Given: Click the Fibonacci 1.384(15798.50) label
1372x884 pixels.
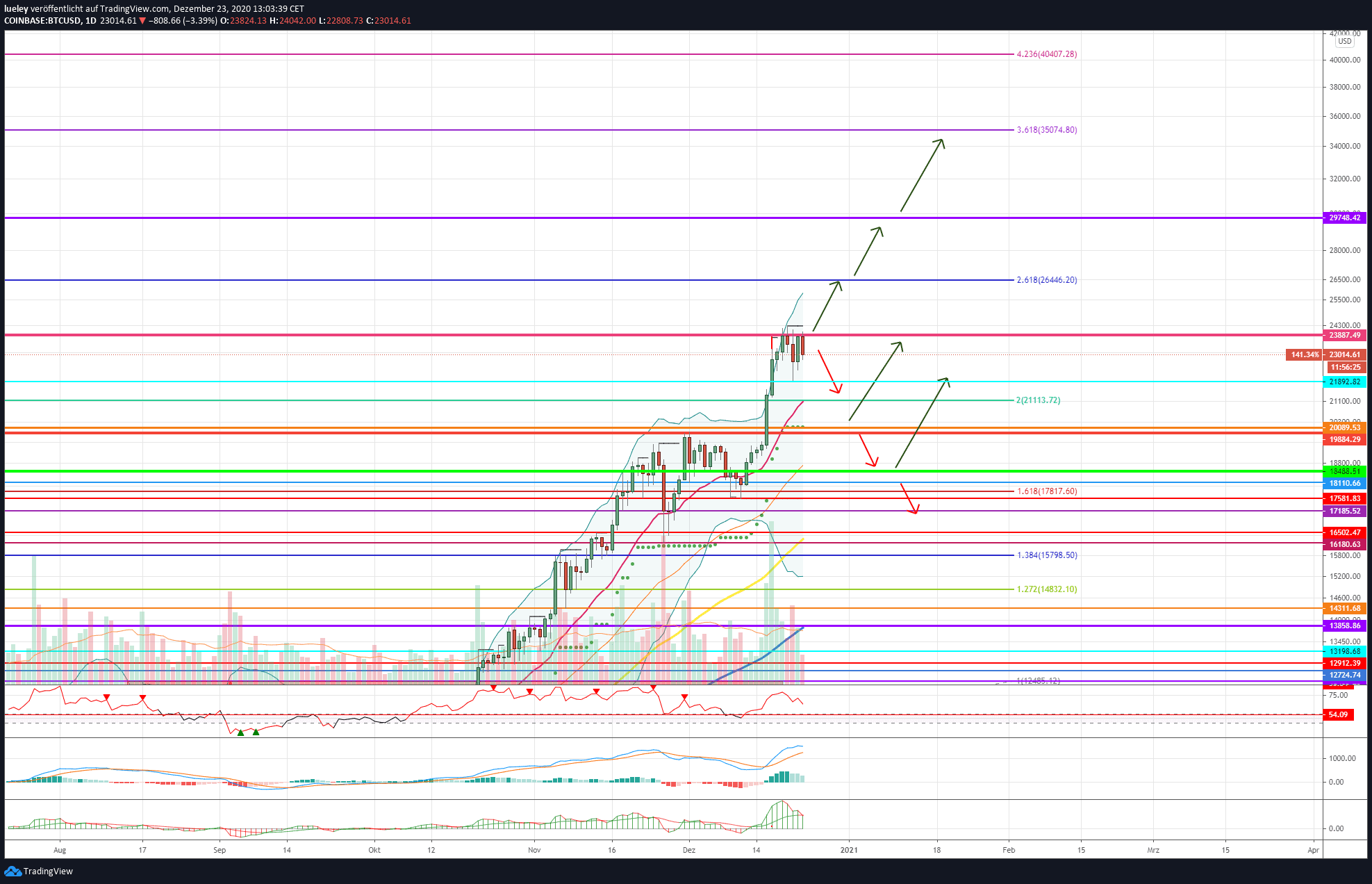Looking at the screenshot, I should point(1046,555).
